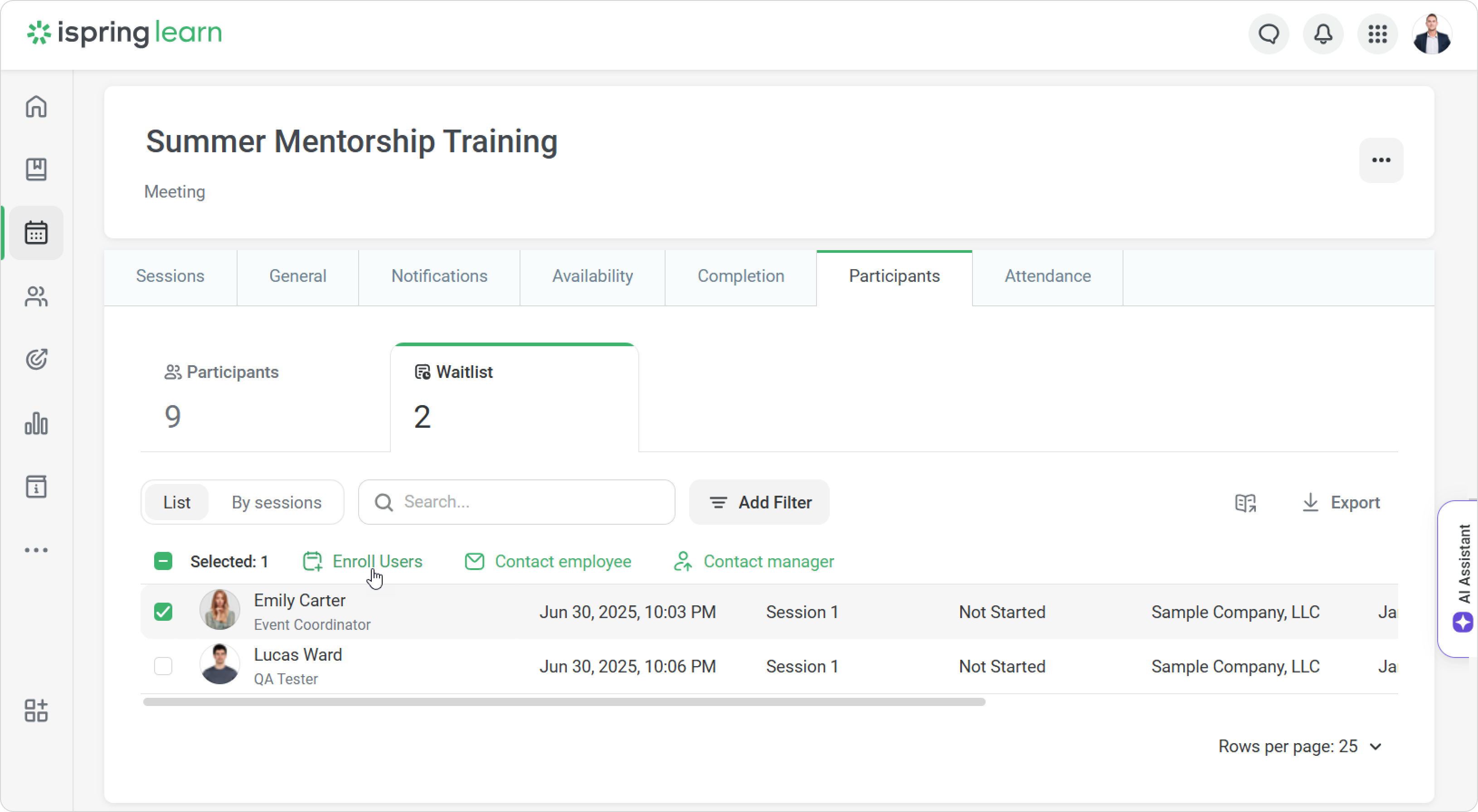
Task: Open the Reports bar chart icon
Action: [x=36, y=423]
